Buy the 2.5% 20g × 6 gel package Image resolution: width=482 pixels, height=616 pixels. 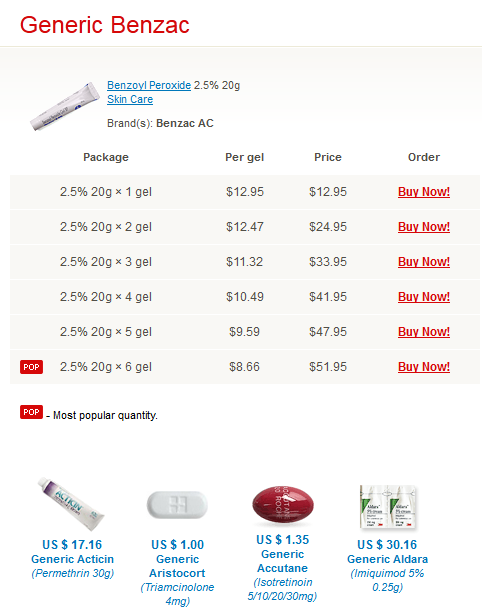(424, 367)
